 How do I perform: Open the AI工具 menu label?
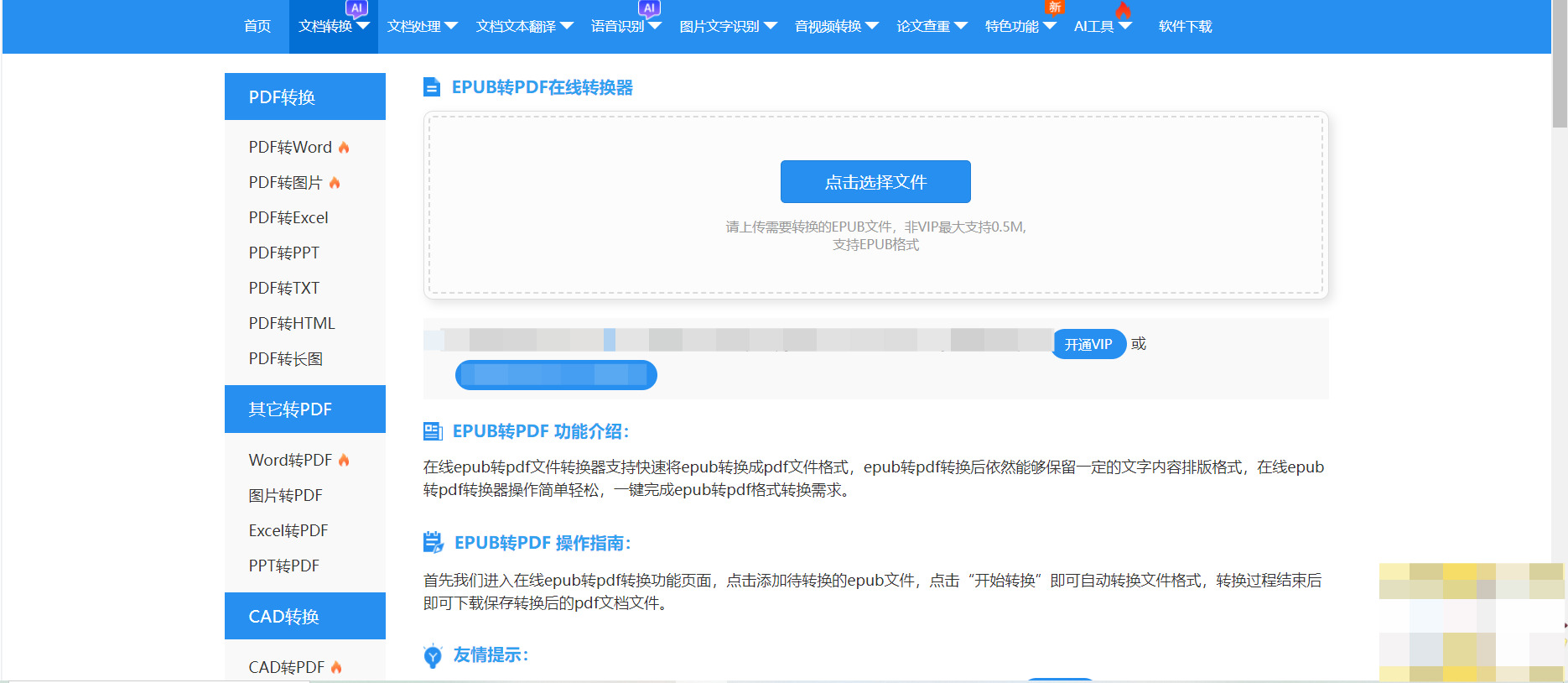1093,27
